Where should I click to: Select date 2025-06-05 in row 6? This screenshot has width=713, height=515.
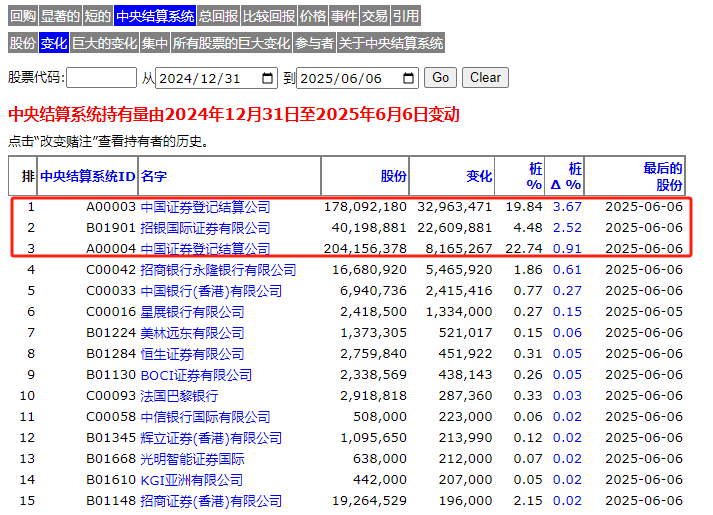click(x=644, y=311)
